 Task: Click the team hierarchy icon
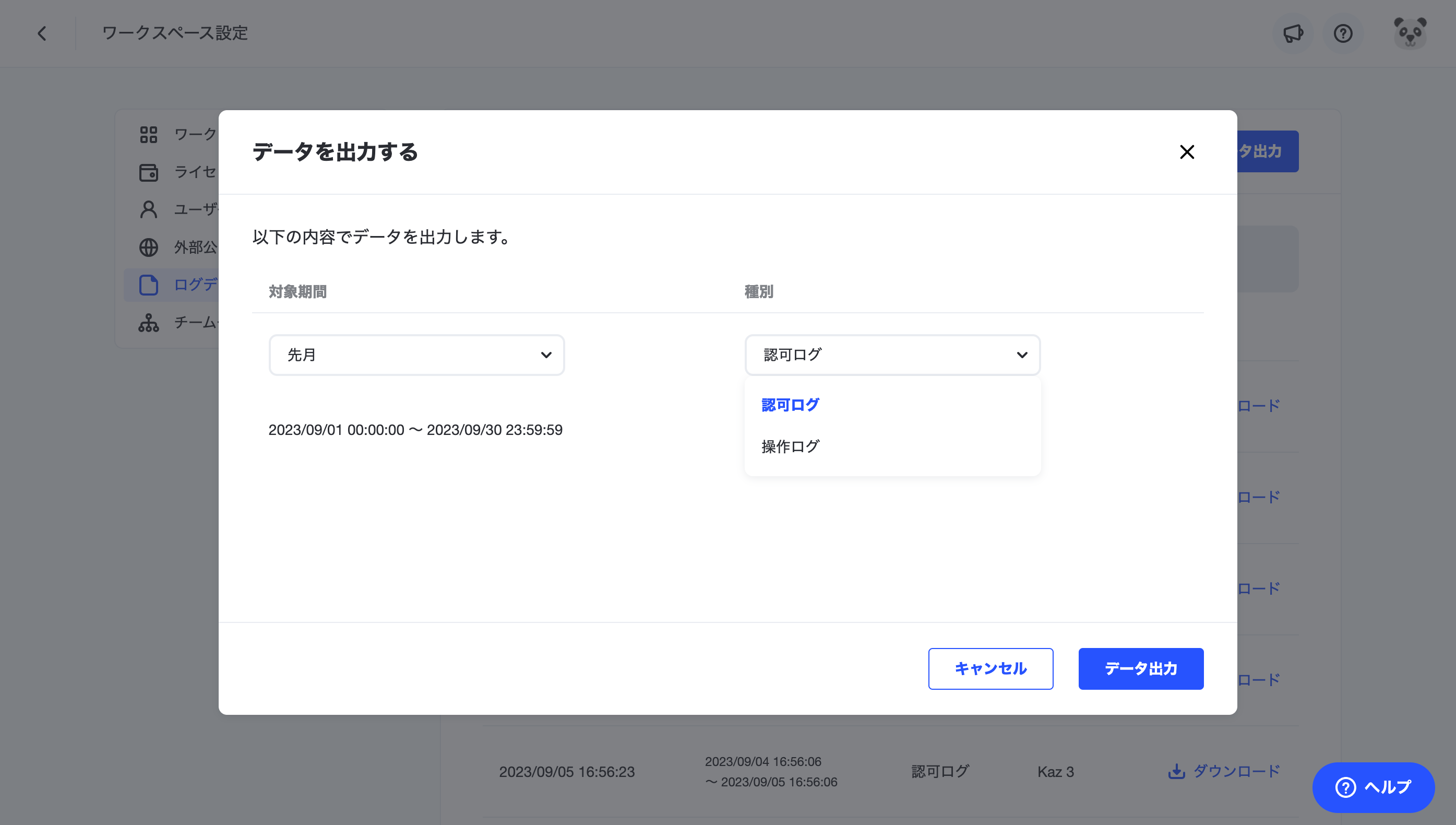(x=148, y=322)
